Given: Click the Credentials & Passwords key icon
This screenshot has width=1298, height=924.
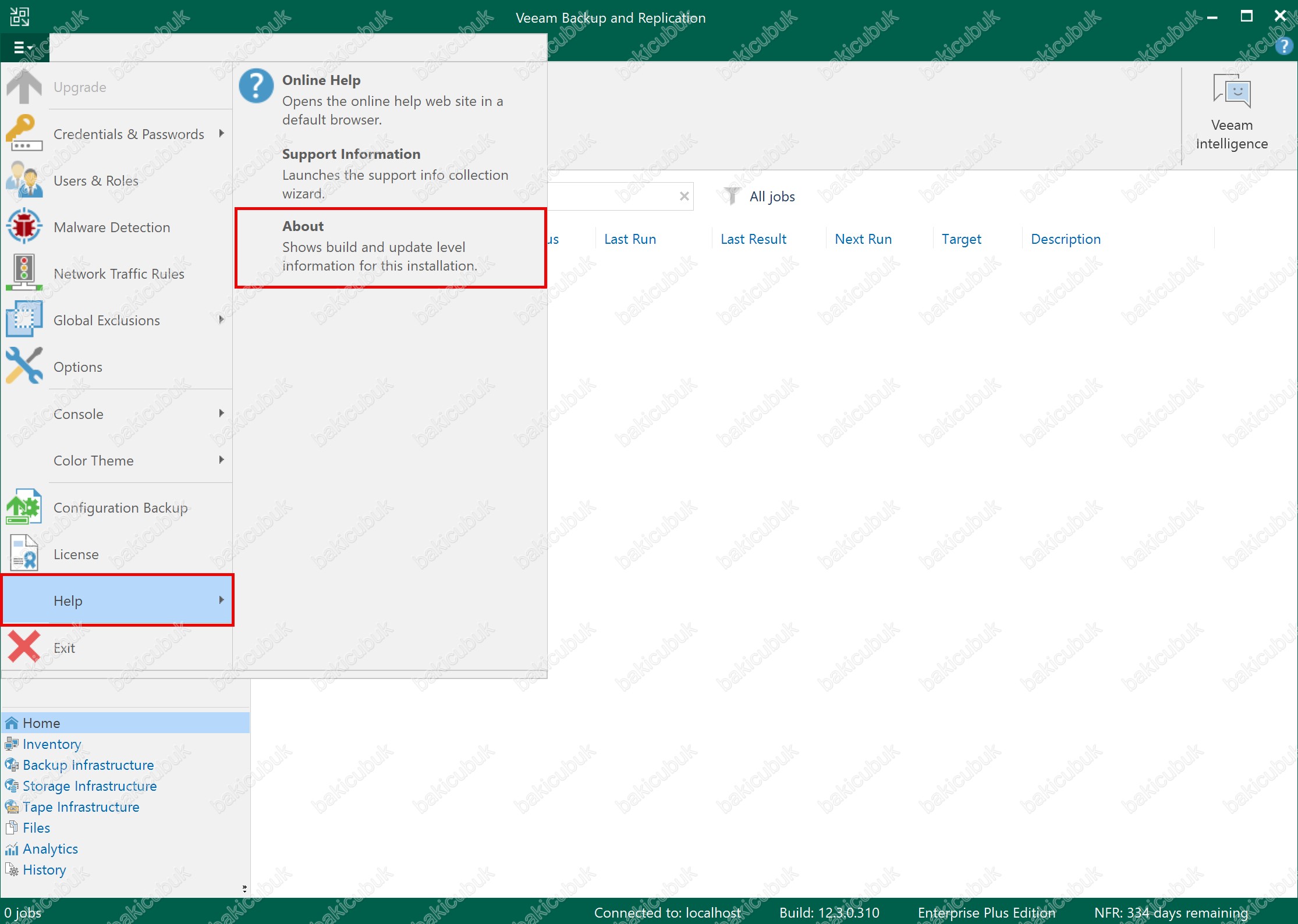Looking at the screenshot, I should point(24,133).
